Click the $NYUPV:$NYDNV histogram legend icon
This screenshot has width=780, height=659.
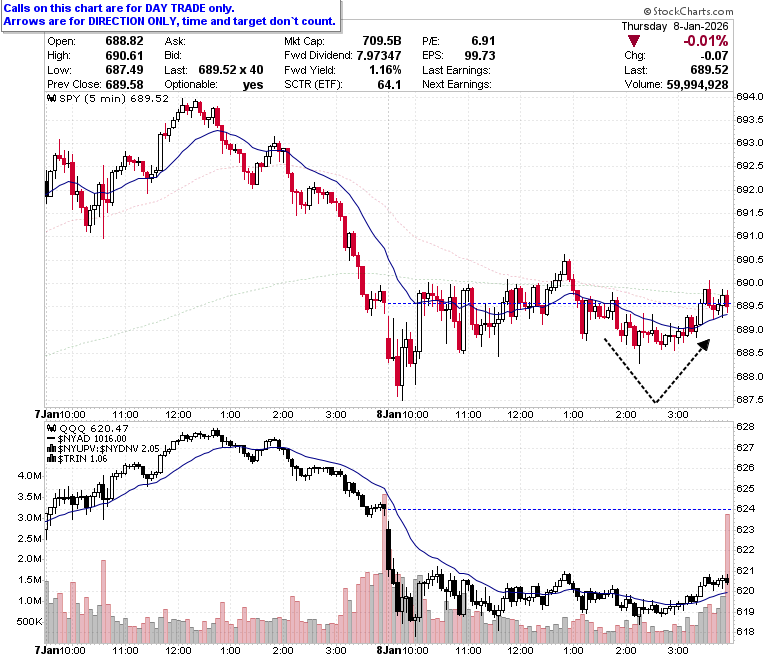point(51,449)
